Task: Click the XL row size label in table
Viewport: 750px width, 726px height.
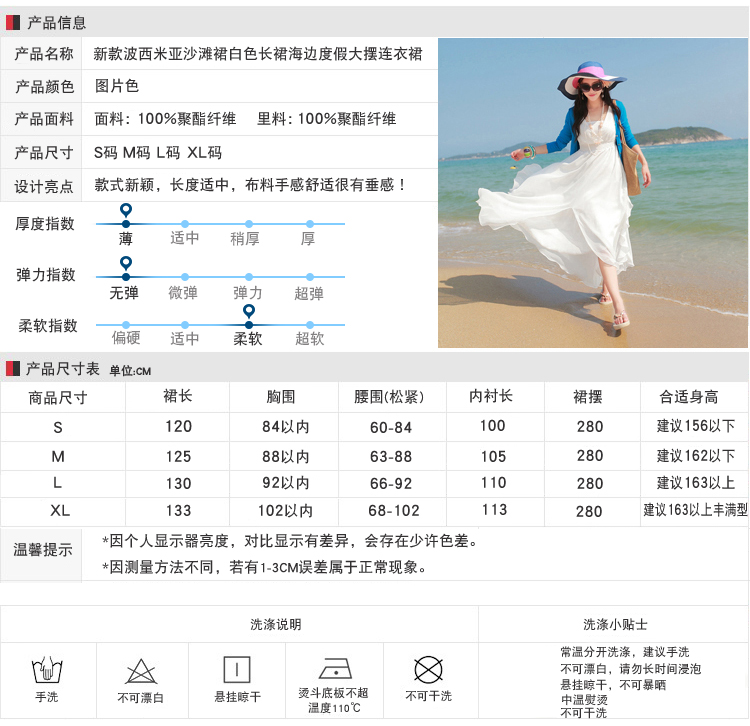Action: (59, 511)
